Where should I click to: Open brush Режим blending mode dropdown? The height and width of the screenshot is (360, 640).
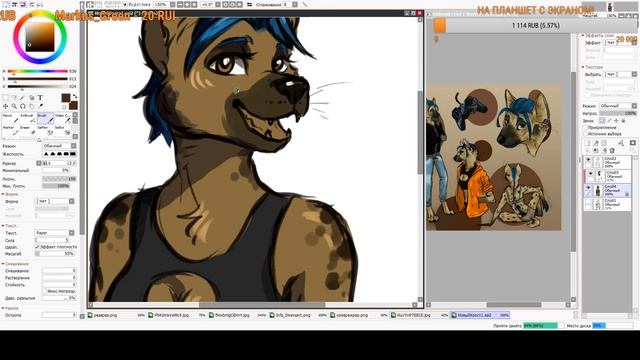click(59, 146)
